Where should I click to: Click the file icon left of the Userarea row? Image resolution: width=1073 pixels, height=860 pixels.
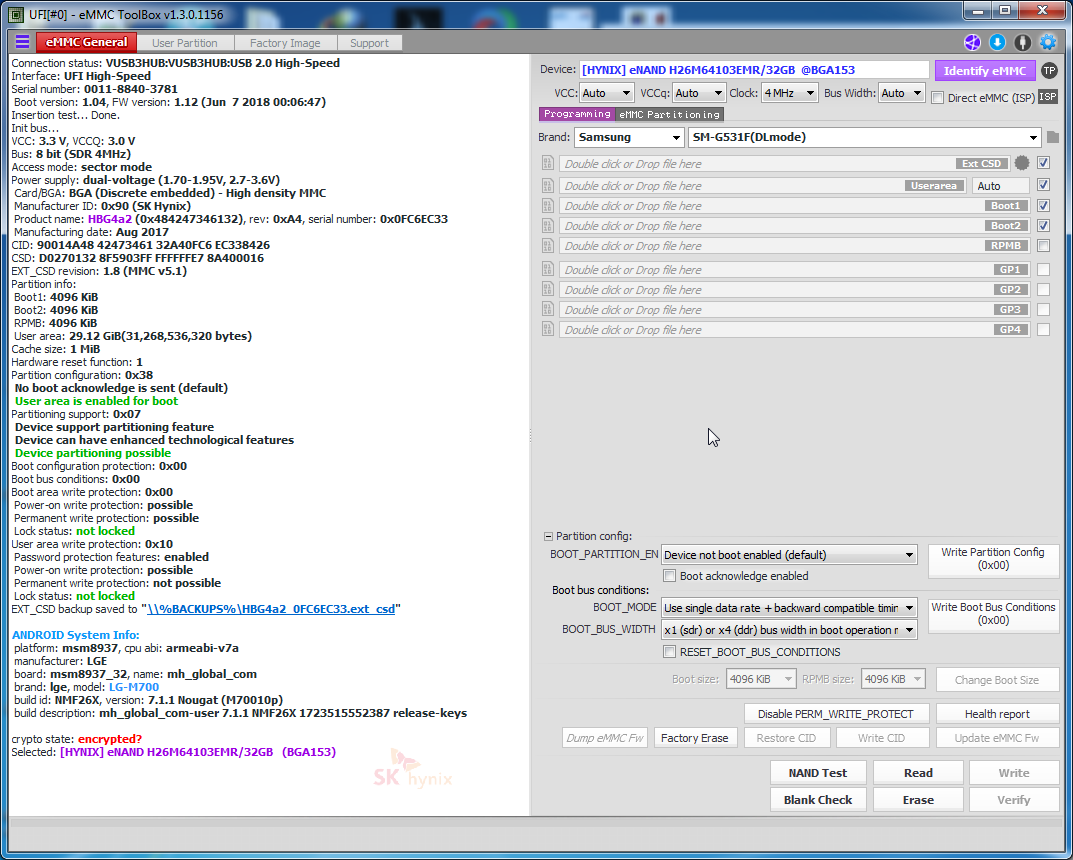tap(547, 185)
